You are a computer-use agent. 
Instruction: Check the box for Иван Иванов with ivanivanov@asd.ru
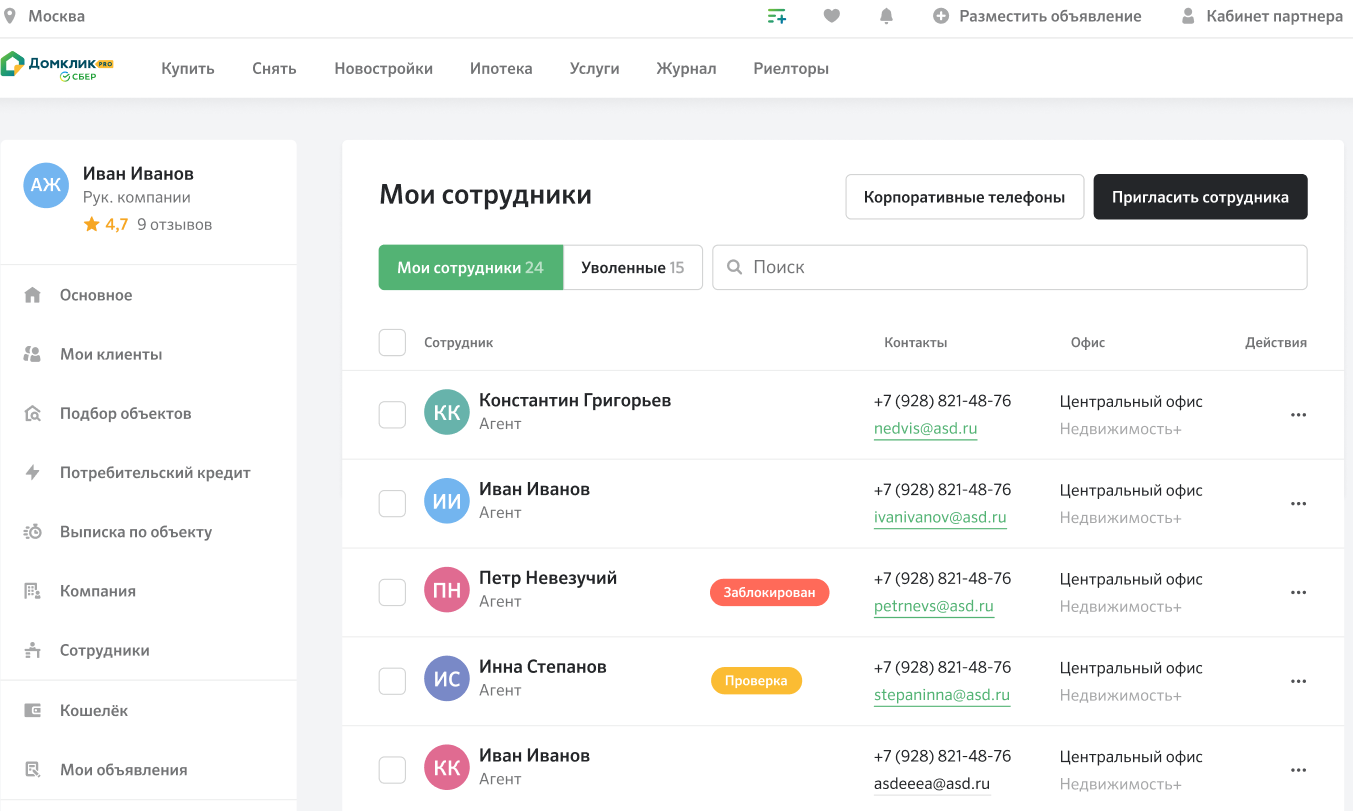392,504
